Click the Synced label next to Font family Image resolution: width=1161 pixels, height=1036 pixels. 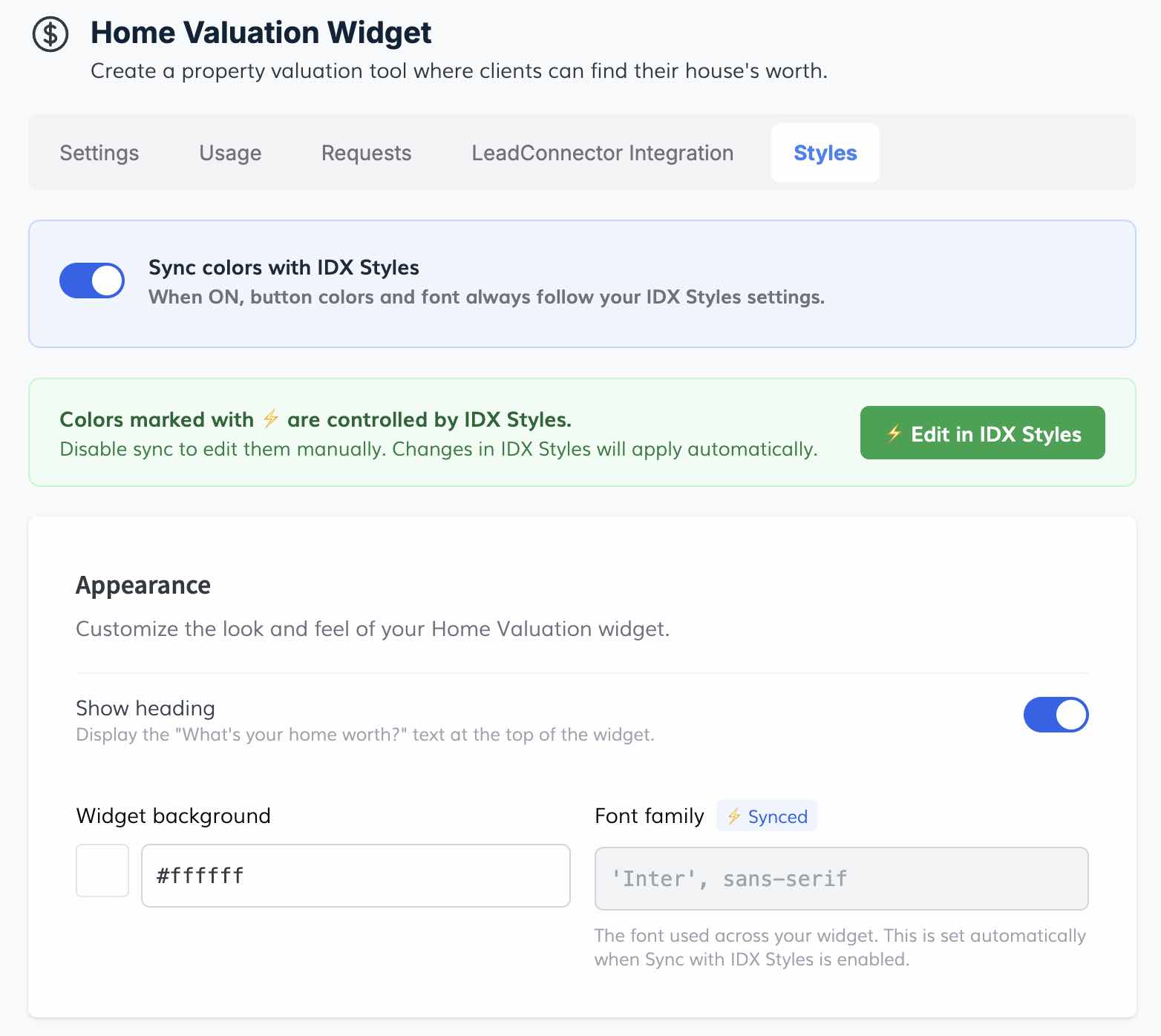[777, 816]
